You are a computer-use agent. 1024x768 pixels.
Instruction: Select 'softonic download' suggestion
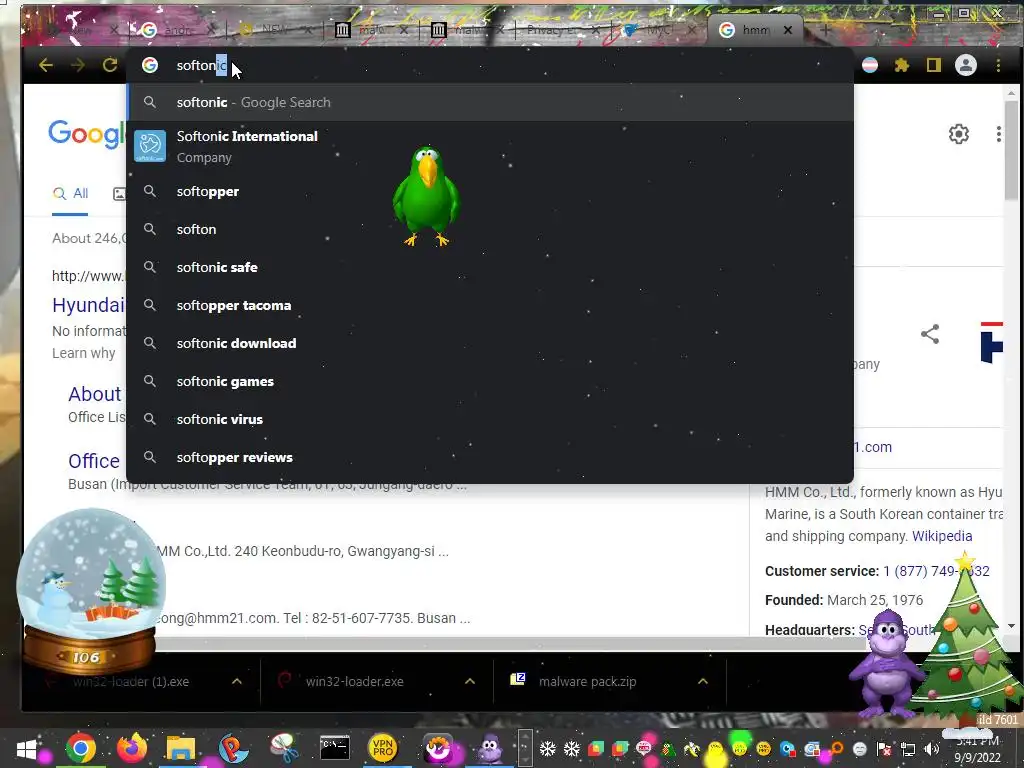click(x=490, y=343)
